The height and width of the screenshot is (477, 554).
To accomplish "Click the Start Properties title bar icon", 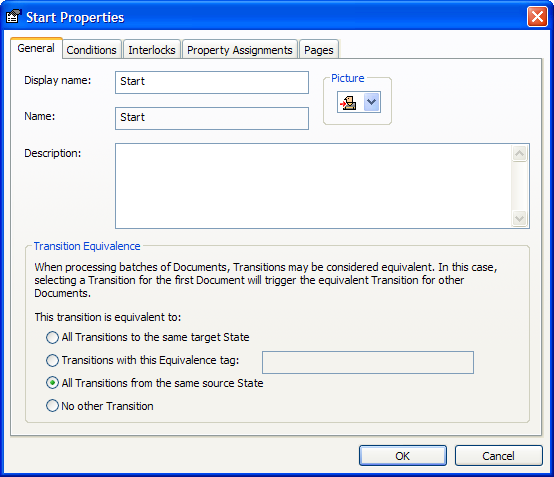I will click(x=13, y=17).
